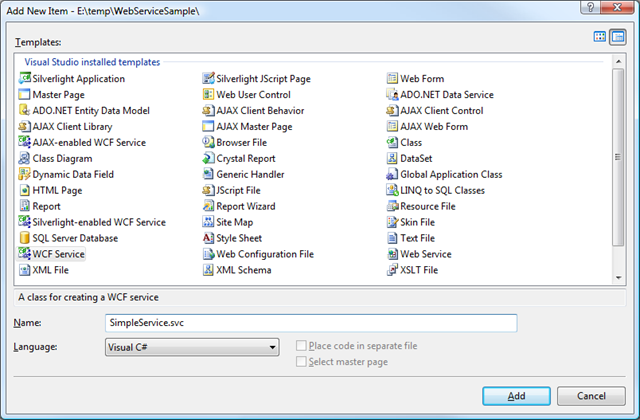Pick the Skin File template icon

[x=392, y=222]
